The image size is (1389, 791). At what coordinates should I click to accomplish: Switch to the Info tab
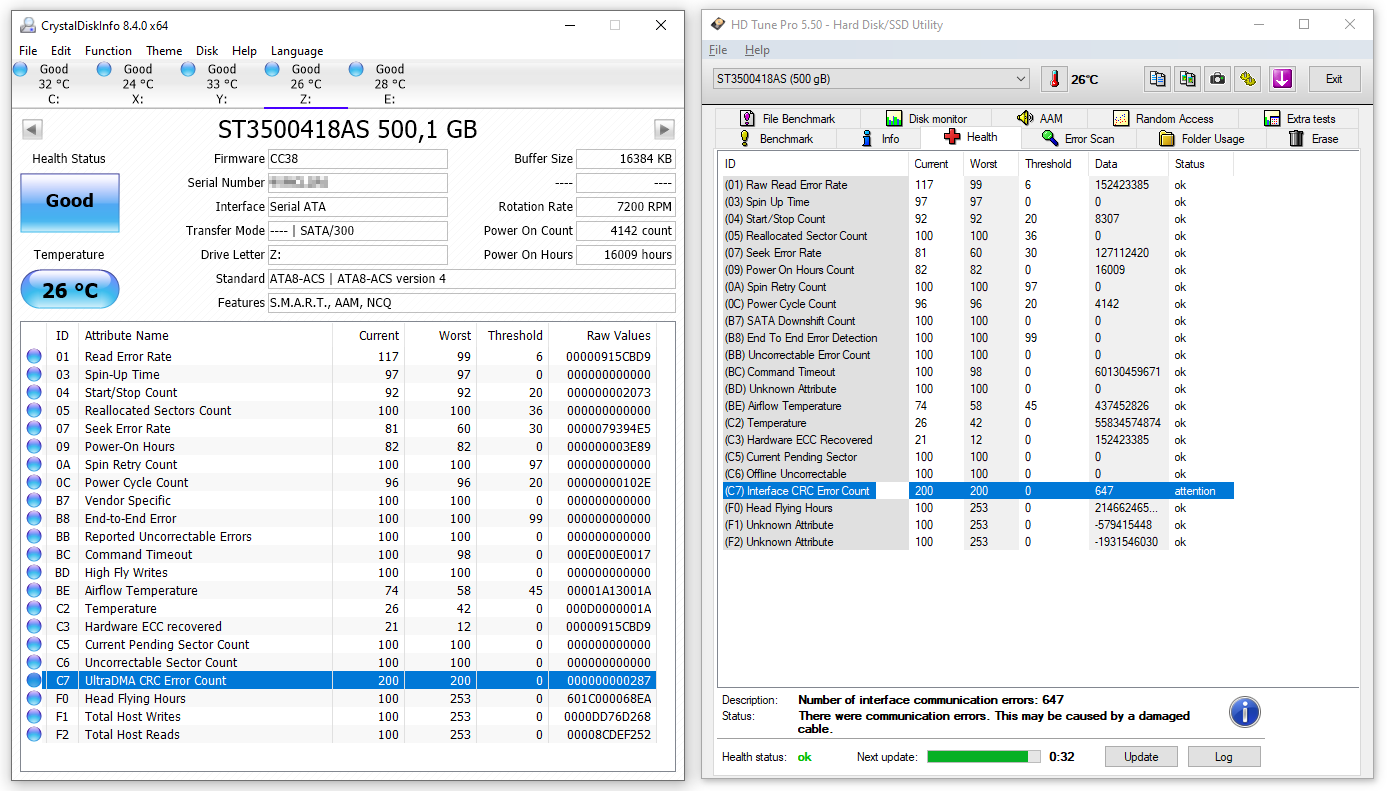(x=879, y=139)
